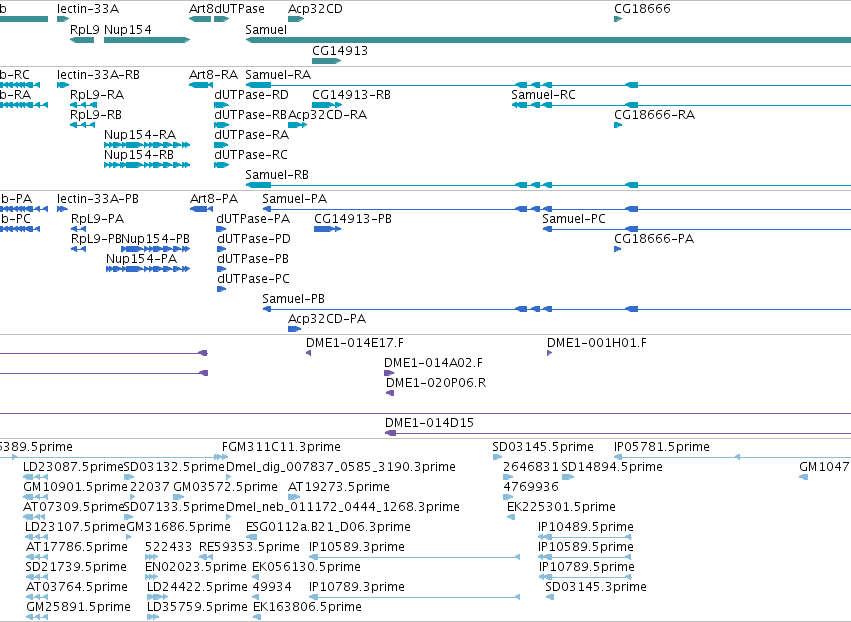The width and height of the screenshot is (851, 622).
Task: Select the Nup154-PA protein label
Action: click(142, 258)
